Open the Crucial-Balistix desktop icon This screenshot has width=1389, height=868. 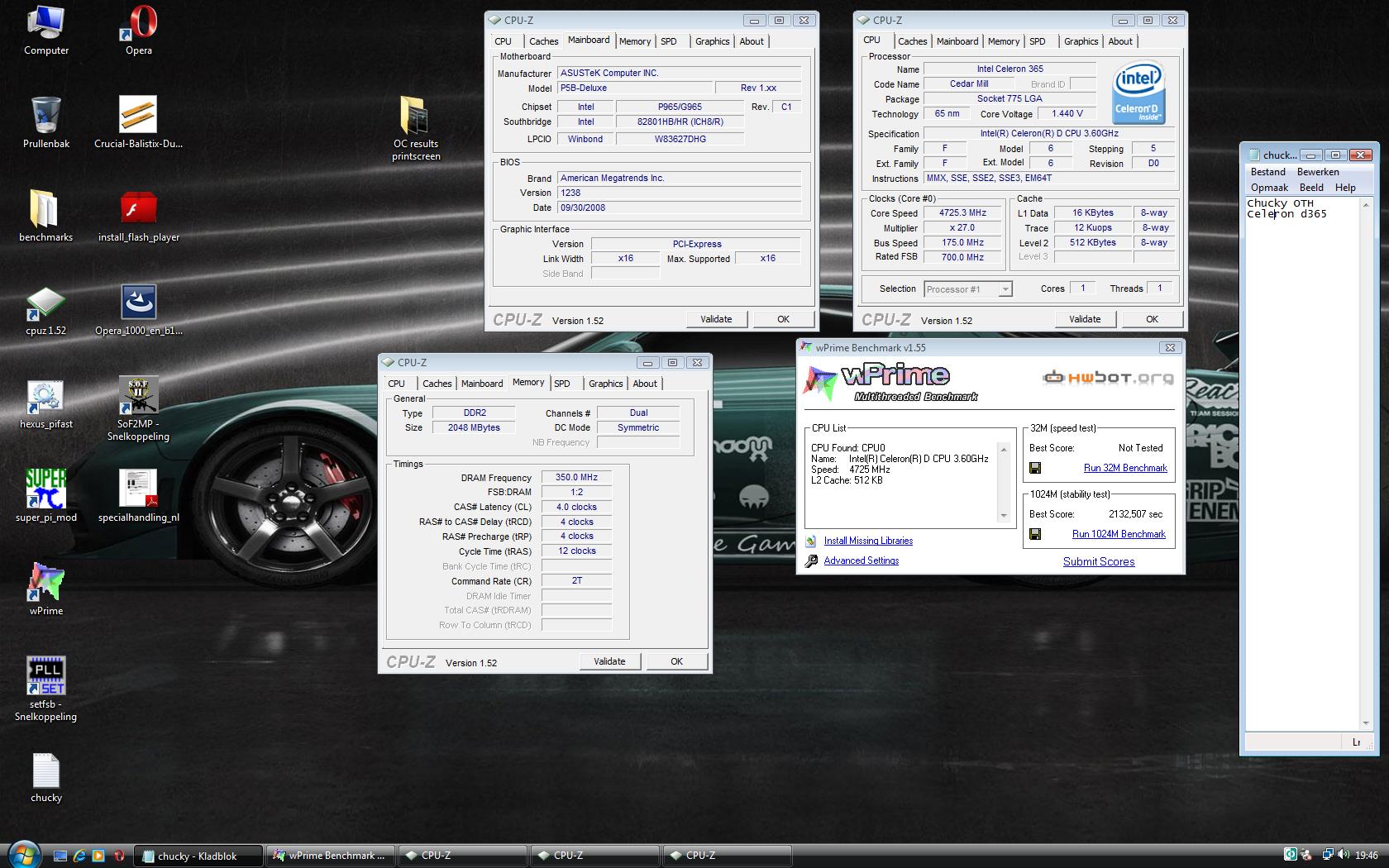(139, 122)
